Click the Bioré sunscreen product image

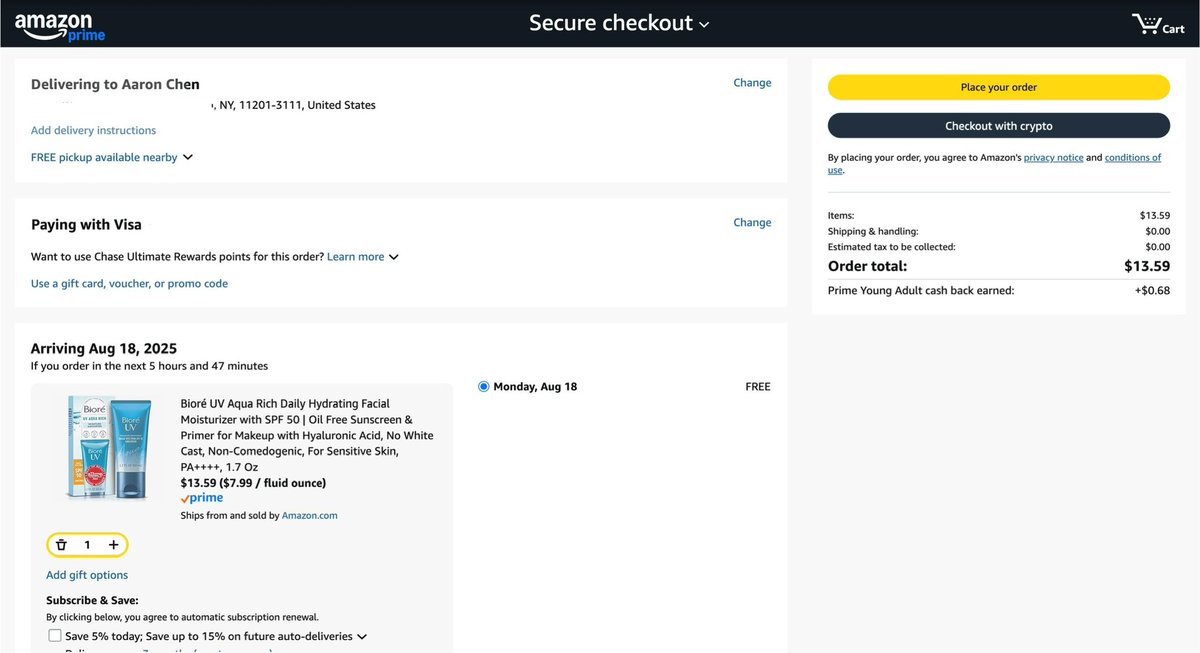coord(112,447)
